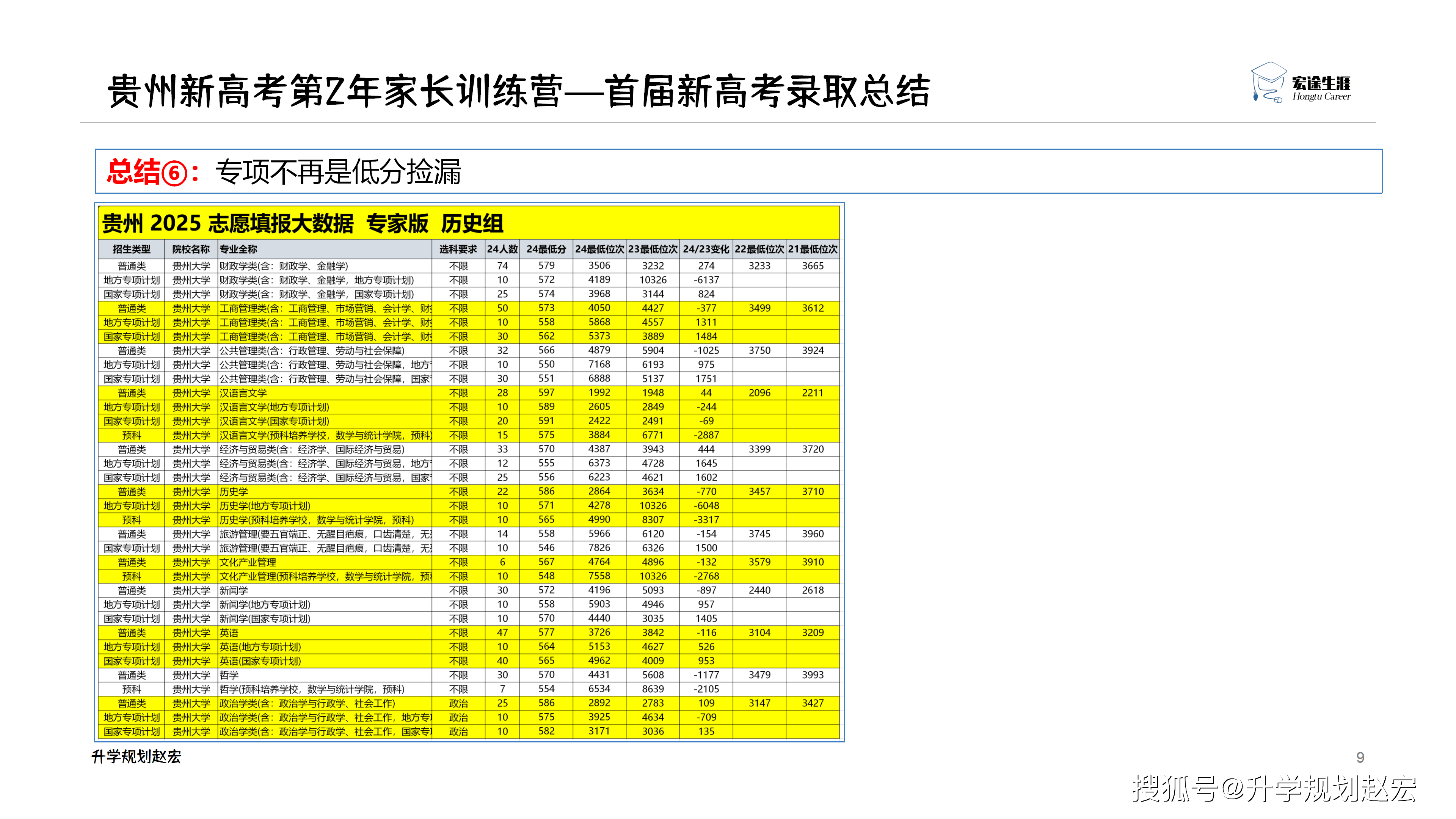This screenshot has width=1456, height=819.
Task: Click the change value -2105
Action: pyautogui.click(x=706, y=690)
